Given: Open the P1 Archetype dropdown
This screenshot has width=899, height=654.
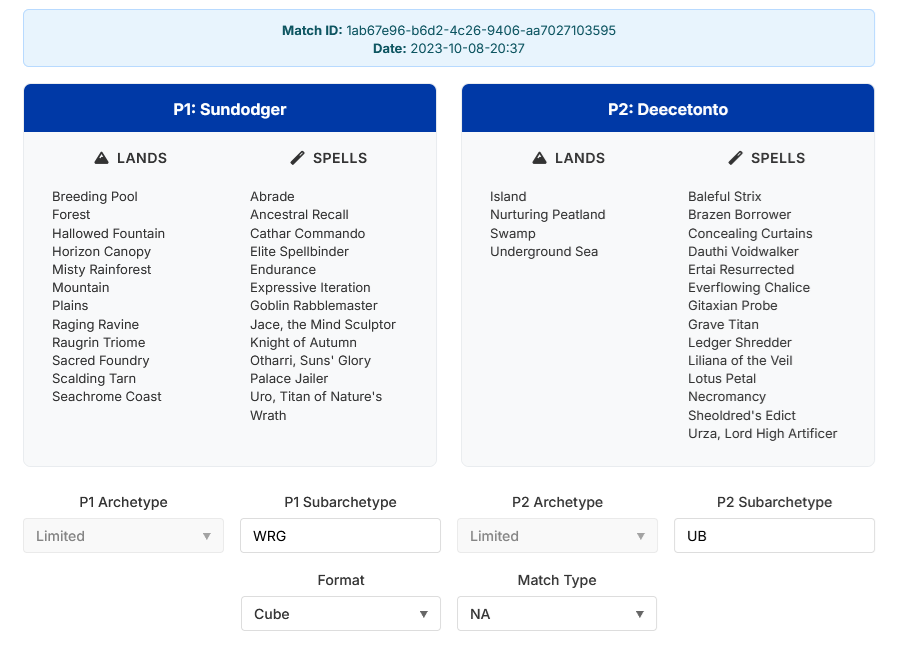Looking at the screenshot, I should (123, 536).
